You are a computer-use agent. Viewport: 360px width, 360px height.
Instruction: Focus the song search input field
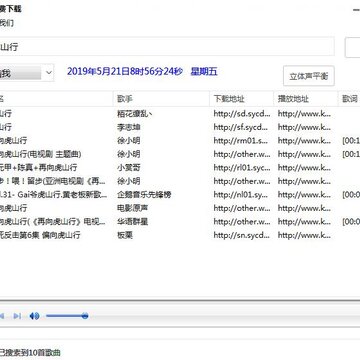point(167,47)
